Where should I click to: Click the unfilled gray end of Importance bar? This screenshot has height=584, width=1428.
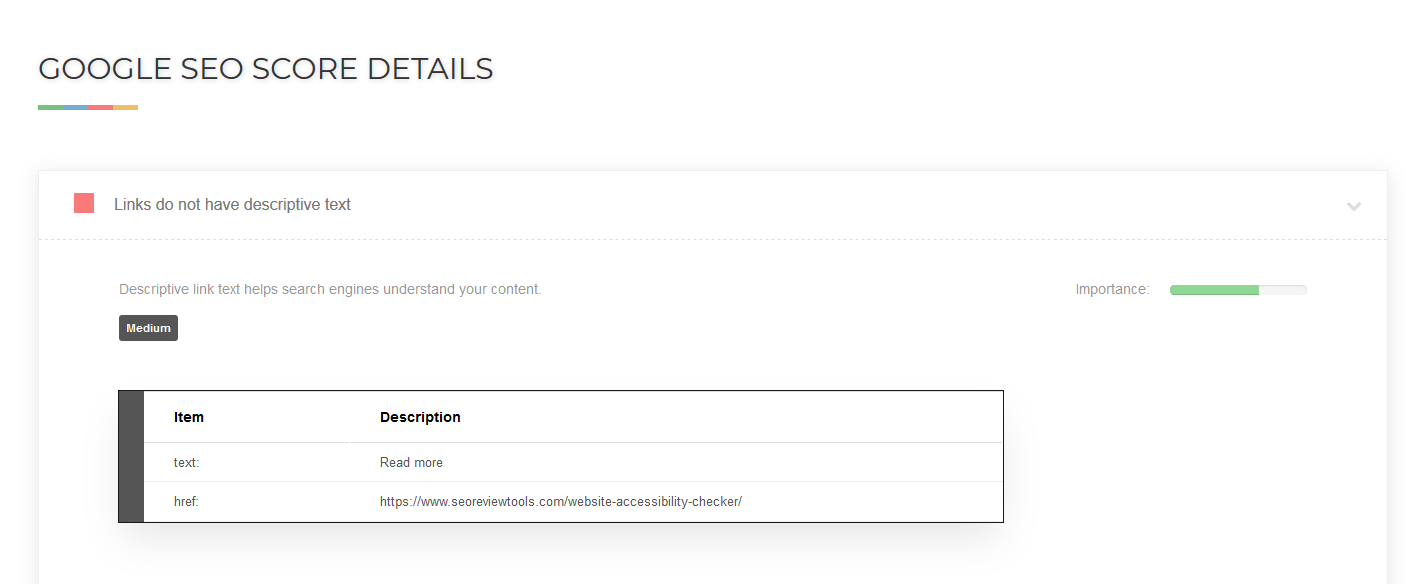1283,290
